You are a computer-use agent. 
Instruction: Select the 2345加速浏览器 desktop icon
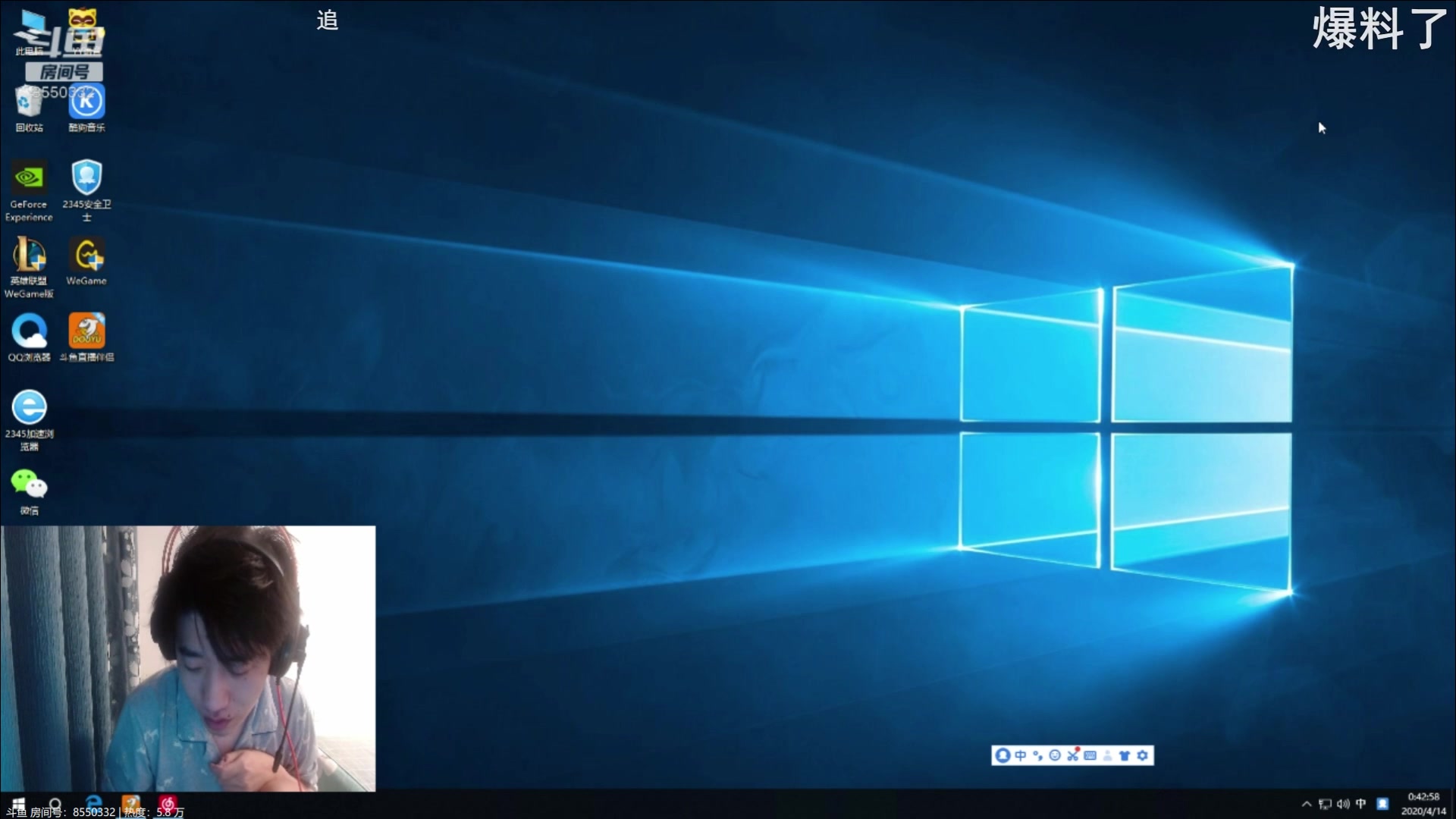(x=29, y=420)
